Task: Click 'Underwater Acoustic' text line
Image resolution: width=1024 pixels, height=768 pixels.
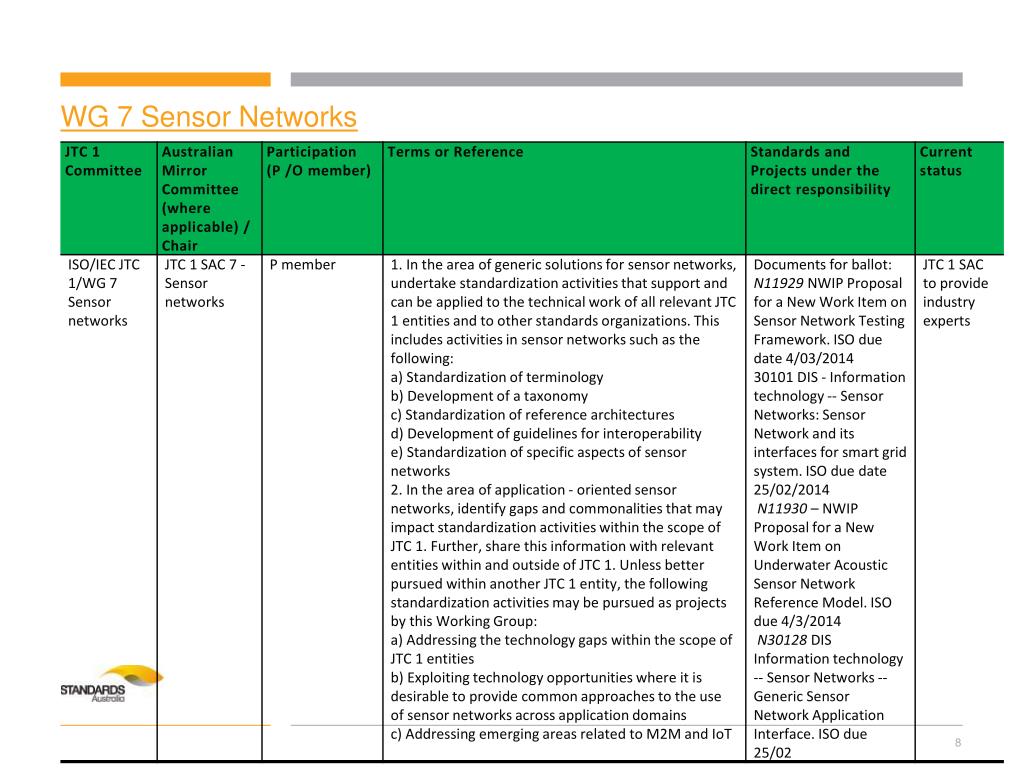Action: coord(820,566)
